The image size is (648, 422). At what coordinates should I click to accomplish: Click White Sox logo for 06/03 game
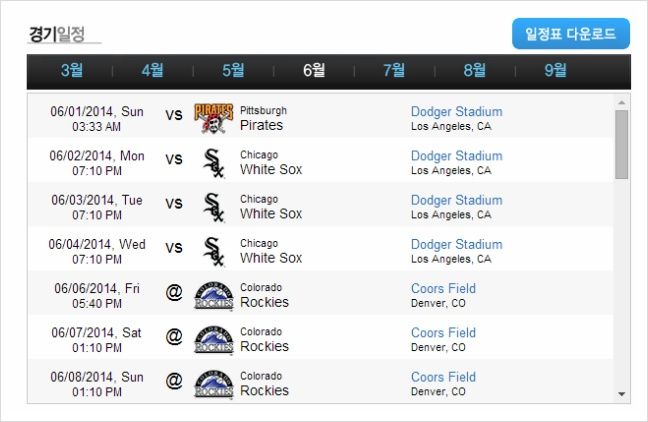coord(214,207)
